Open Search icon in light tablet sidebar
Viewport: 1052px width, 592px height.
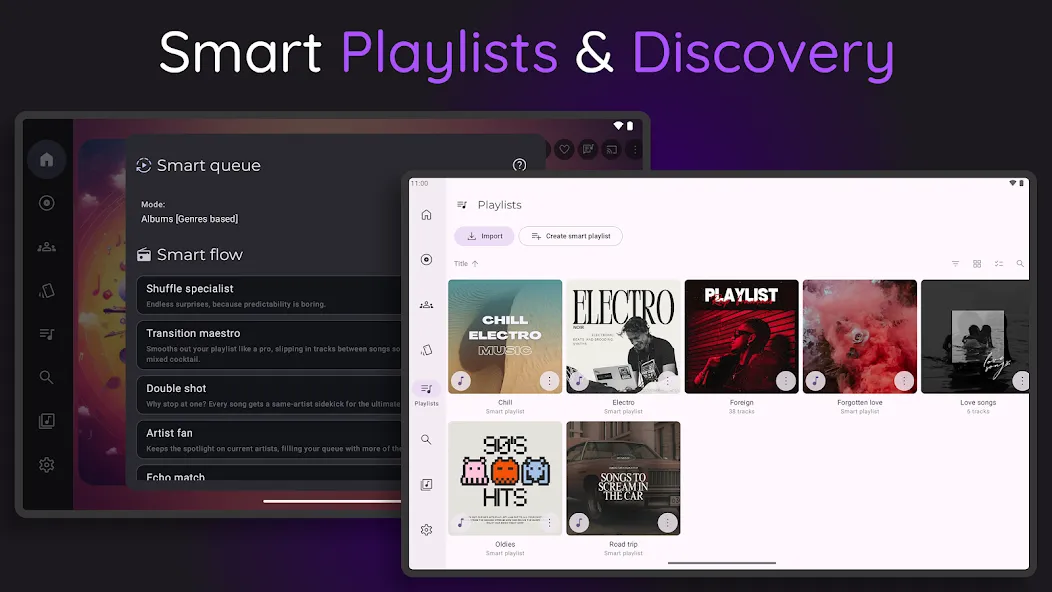(426, 440)
